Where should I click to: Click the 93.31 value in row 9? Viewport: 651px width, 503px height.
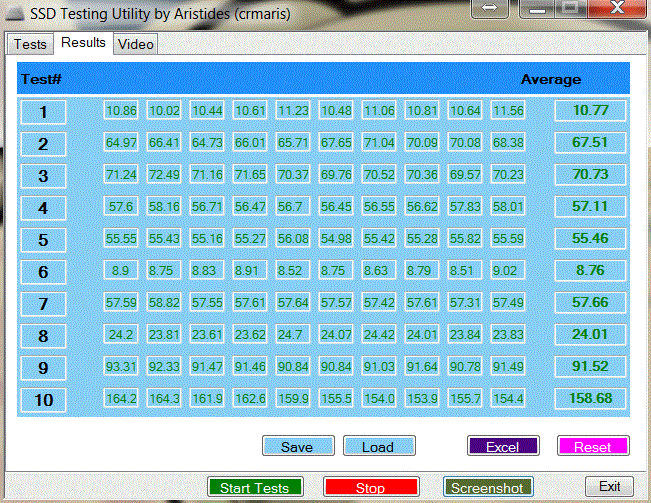[121, 367]
